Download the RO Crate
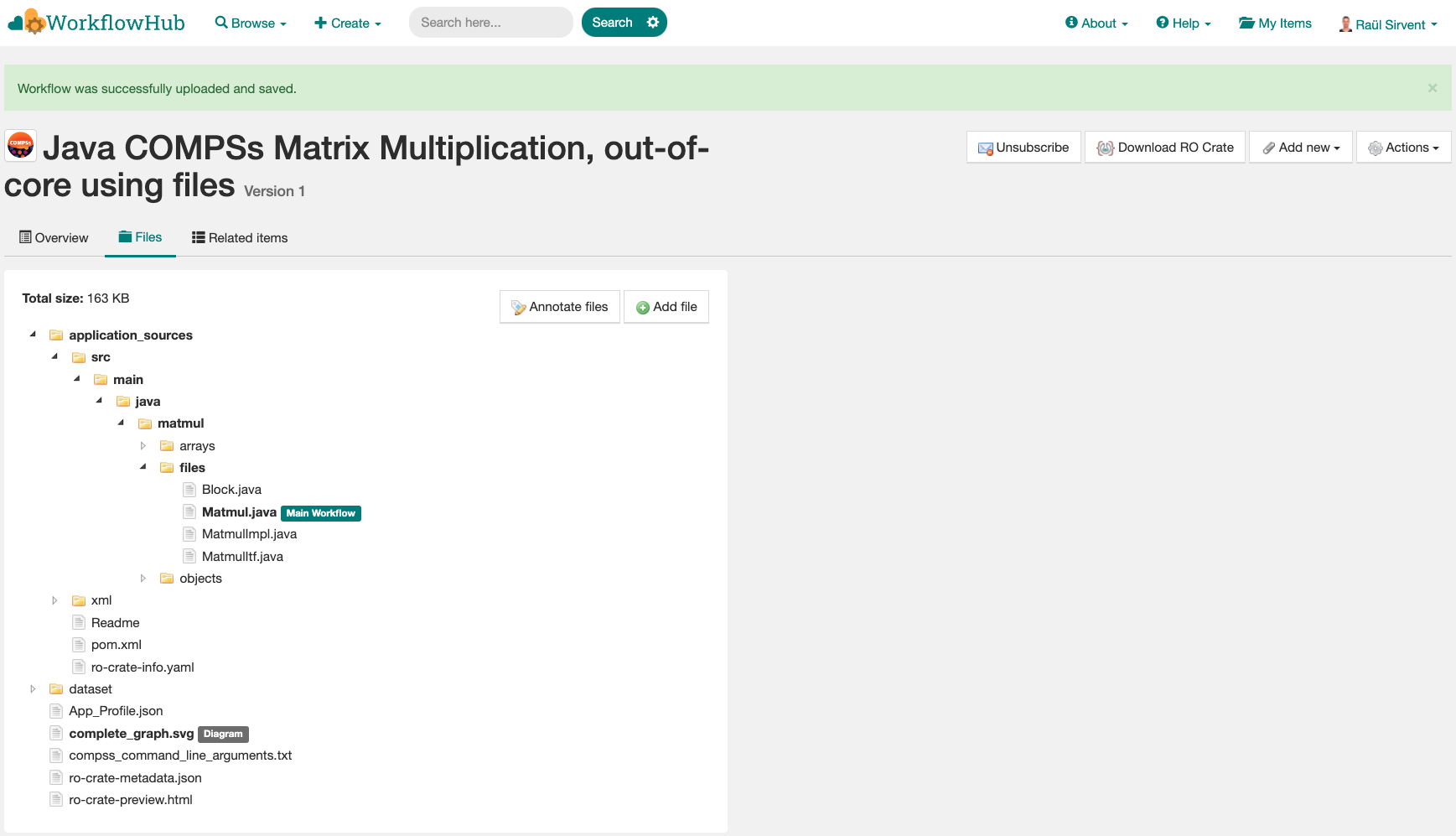1456x836 pixels. (1165, 148)
